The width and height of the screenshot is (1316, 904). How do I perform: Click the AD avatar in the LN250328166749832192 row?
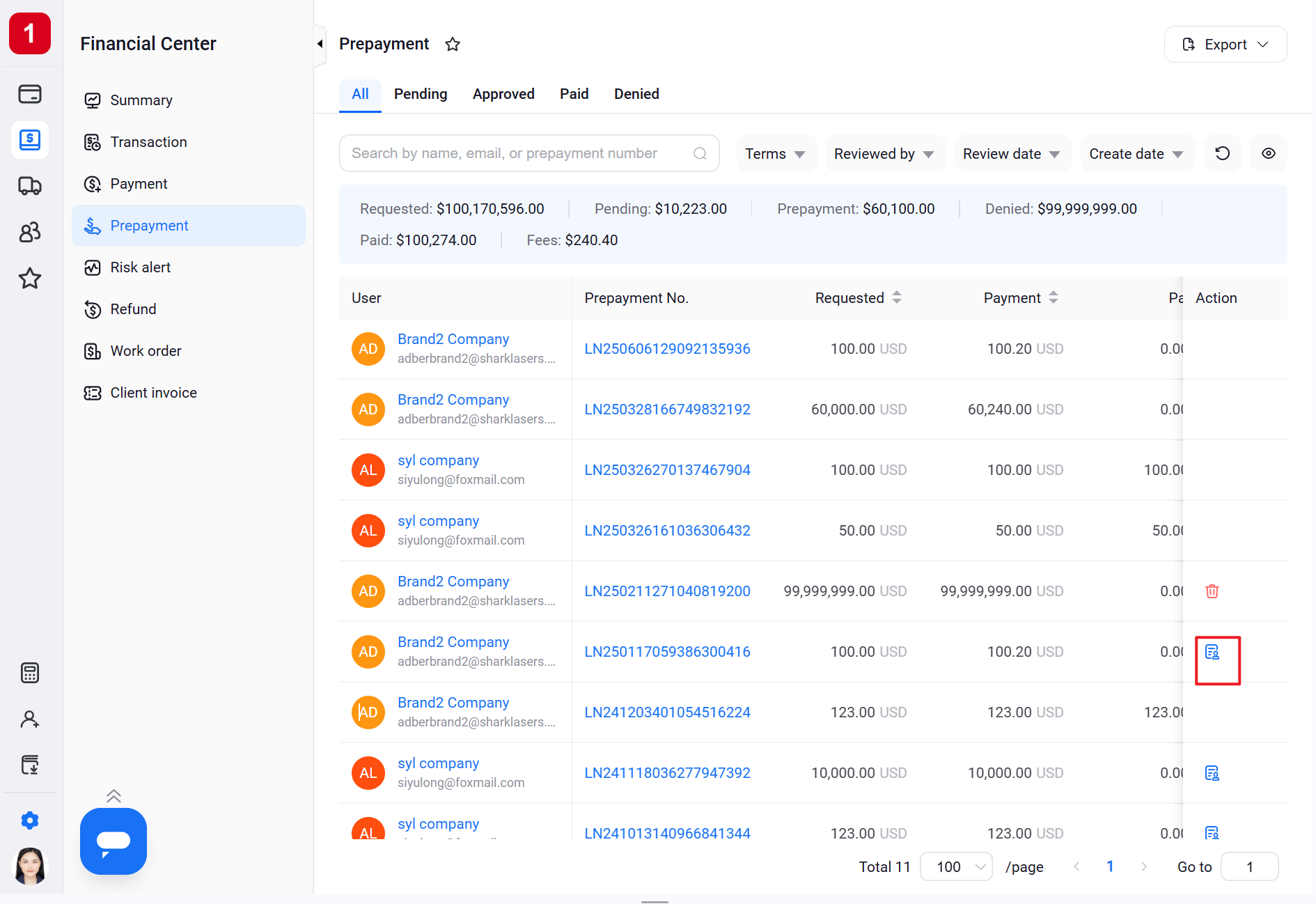tap(368, 410)
